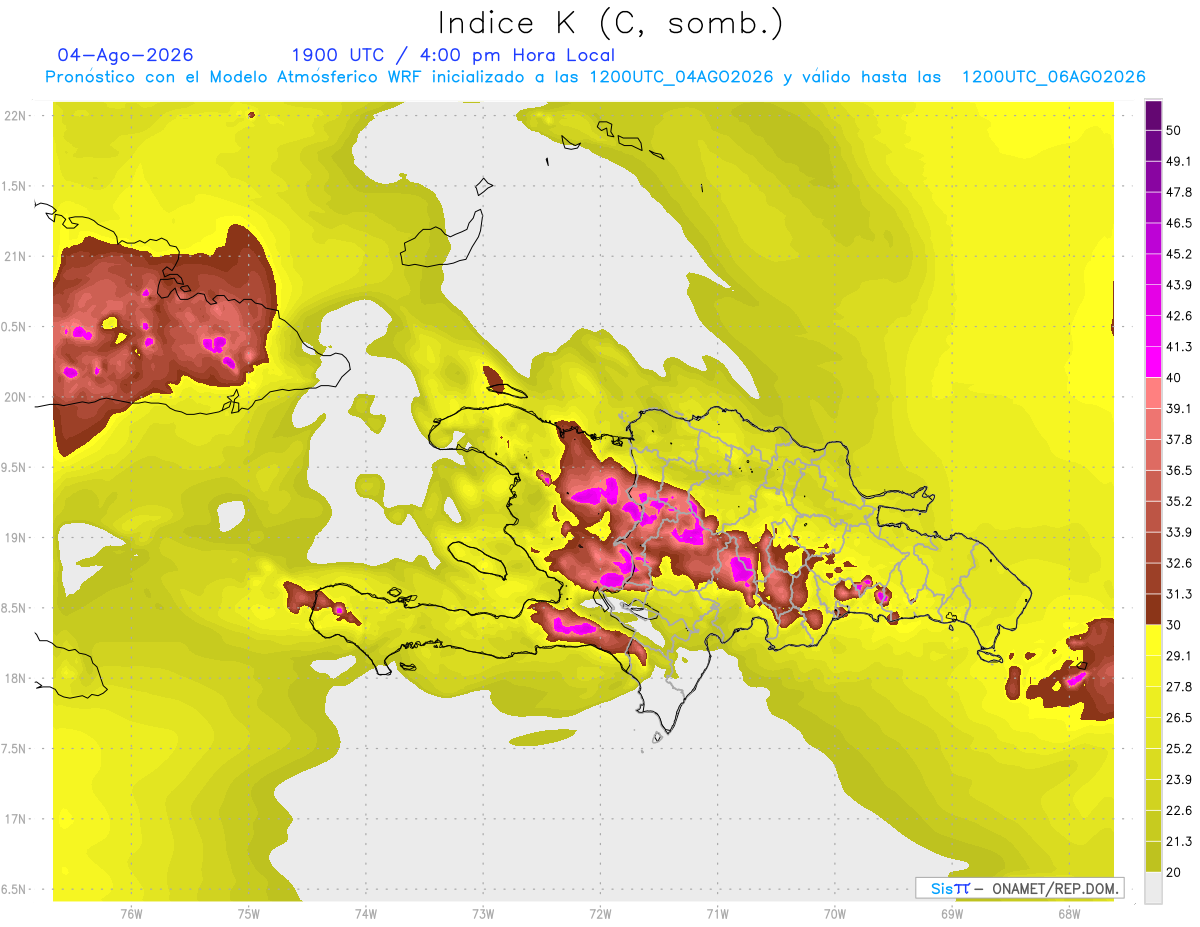Click the 20N latitude axis label
This screenshot has width=1200, height=927.
pyautogui.click(x=15, y=397)
